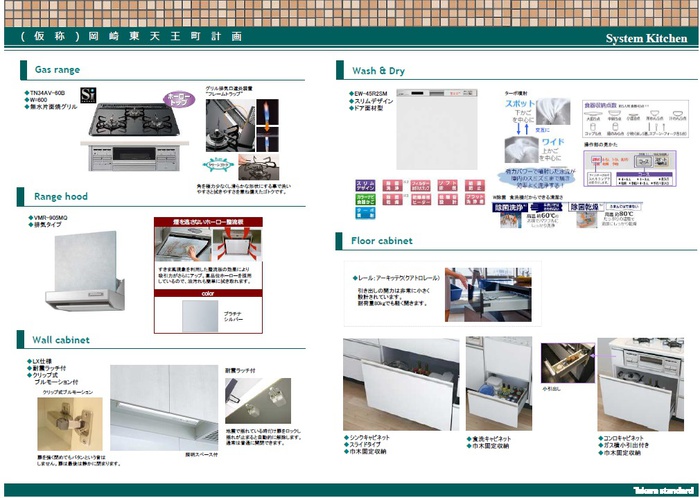Click the Gas range section heading
Viewport: 700px width, 498px height.
click(x=57, y=70)
